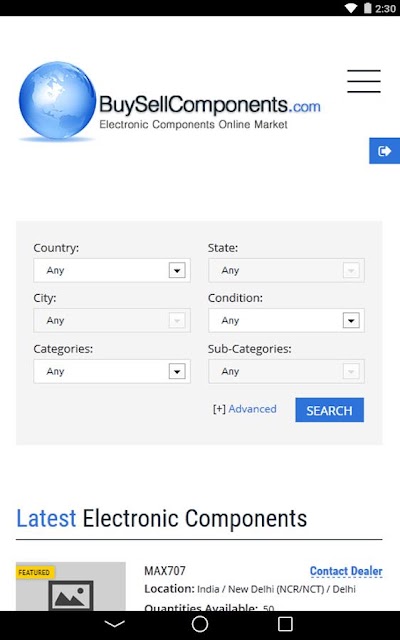Image resolution: width=400 pixels, height=640 pixels.
Task: Open the Condition dropdown
Action: point(286,320)
